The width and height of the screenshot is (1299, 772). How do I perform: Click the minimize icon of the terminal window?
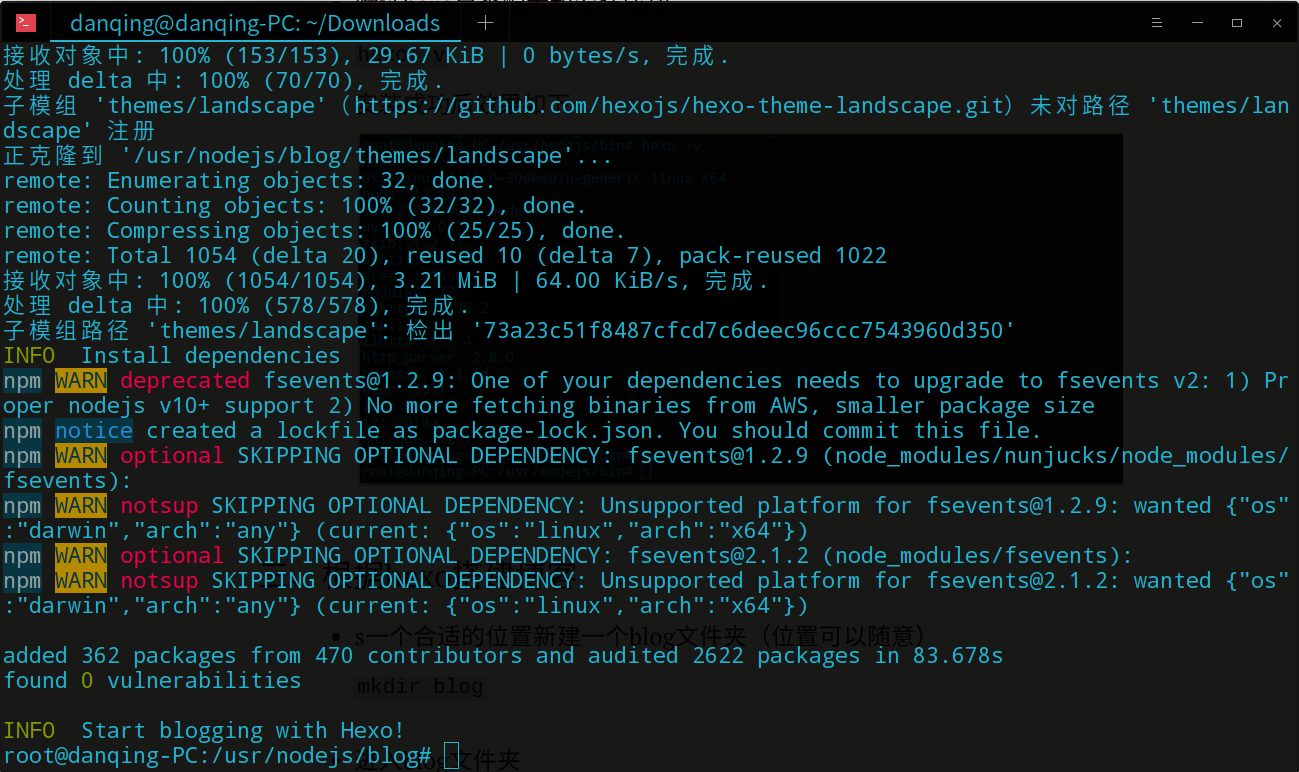[x=1197, y=21]
